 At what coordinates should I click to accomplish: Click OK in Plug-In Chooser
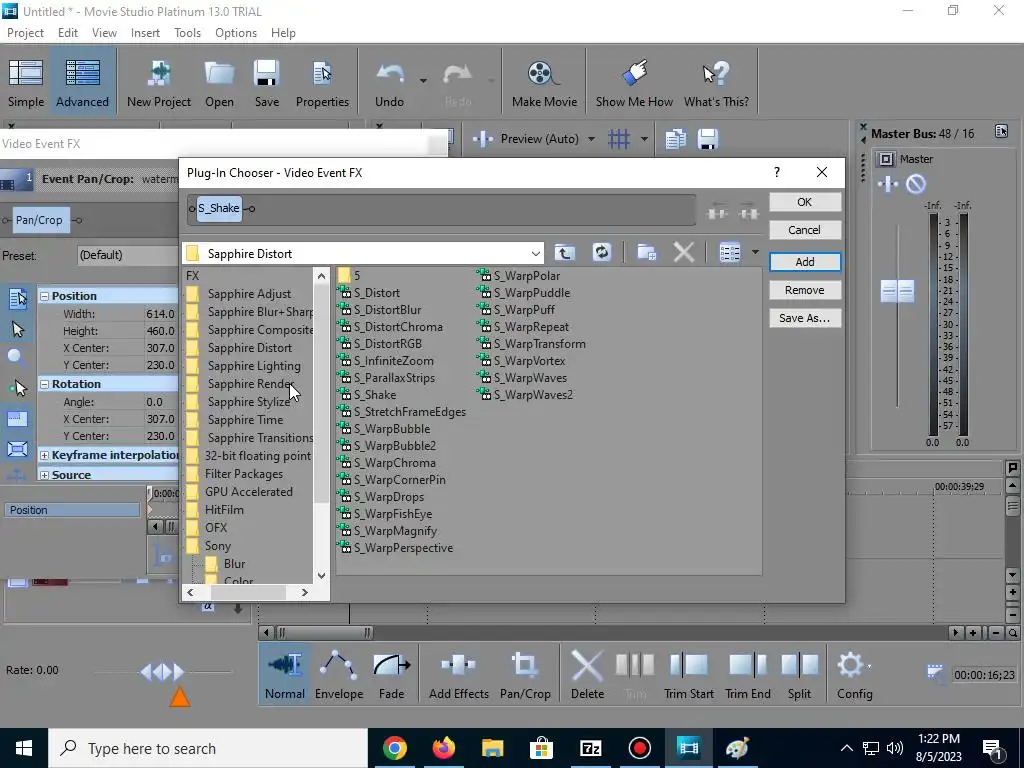(805, 202)
